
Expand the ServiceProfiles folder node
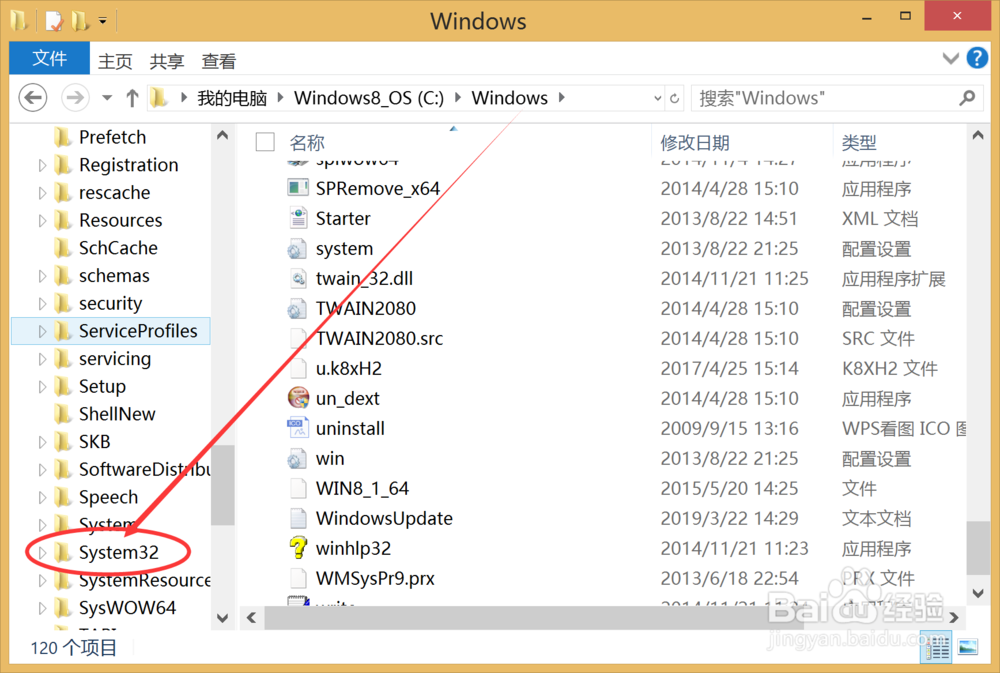42,331
